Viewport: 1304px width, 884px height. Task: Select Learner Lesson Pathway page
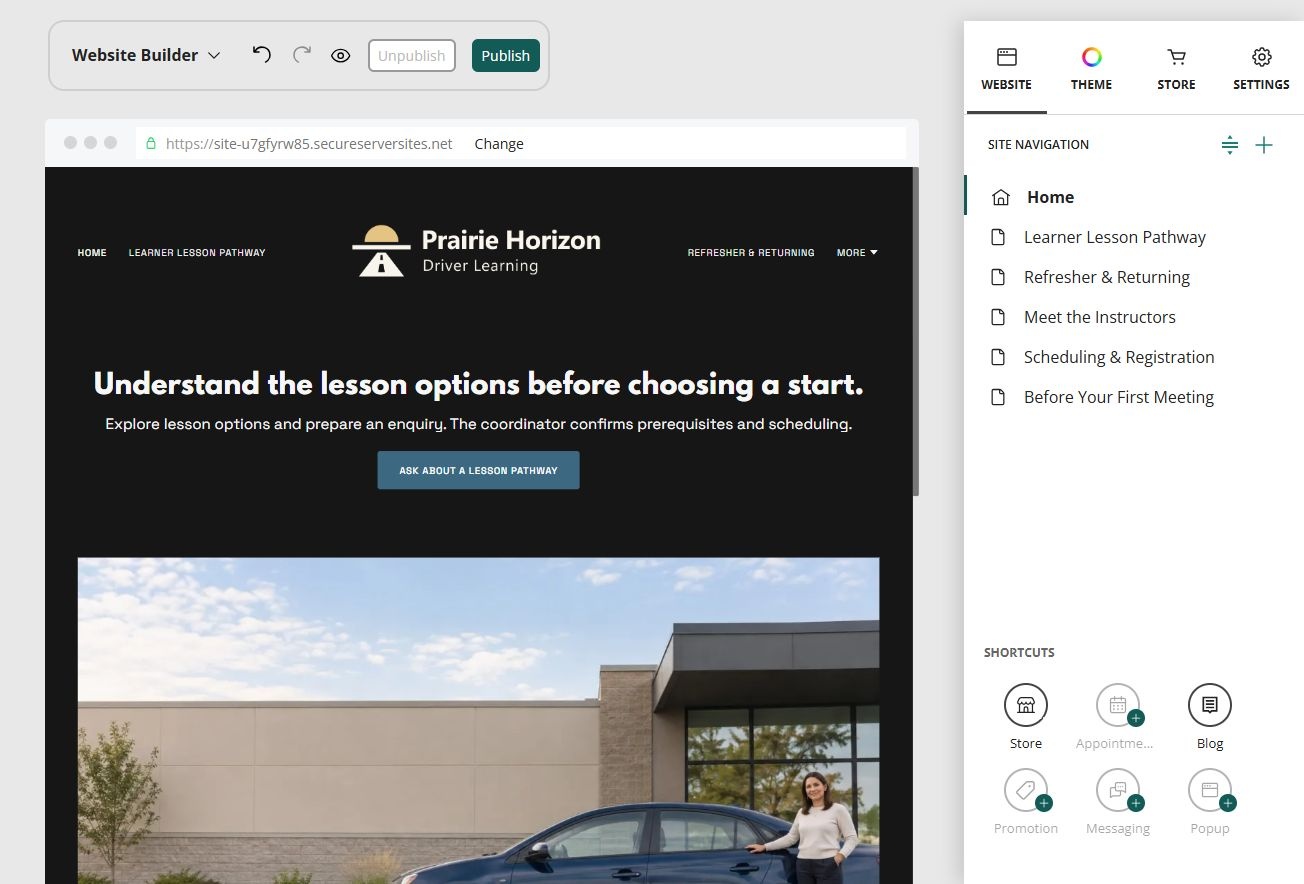[1134, 237]
